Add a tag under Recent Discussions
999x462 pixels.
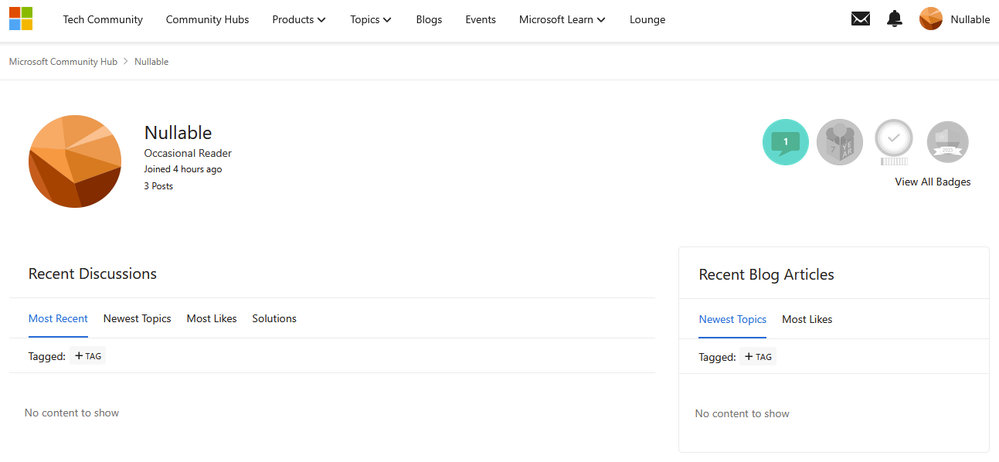tap(88, 356)
